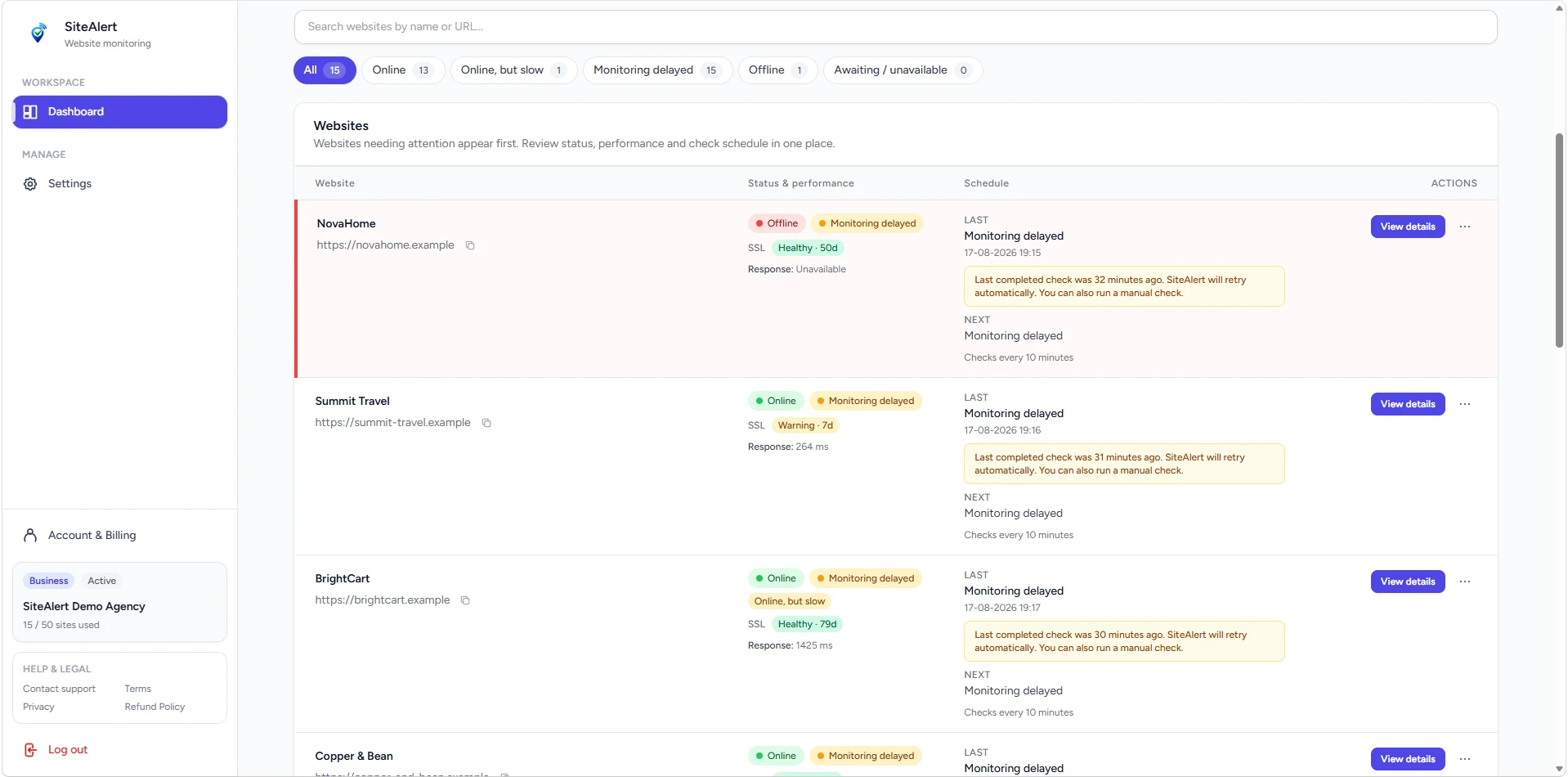Click Summit Travel's Online status badge

[776, 402]
